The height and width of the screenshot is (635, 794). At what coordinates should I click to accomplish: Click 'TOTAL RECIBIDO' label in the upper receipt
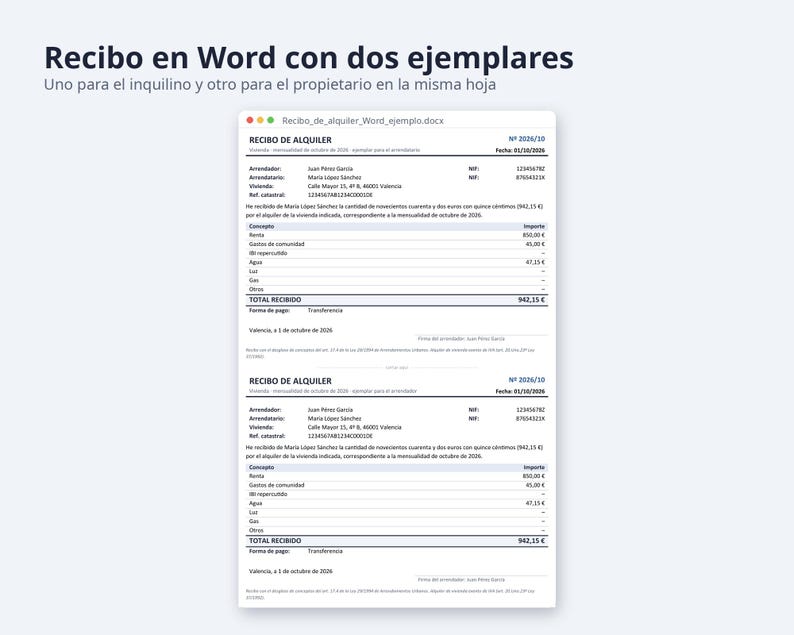point(275,300)
